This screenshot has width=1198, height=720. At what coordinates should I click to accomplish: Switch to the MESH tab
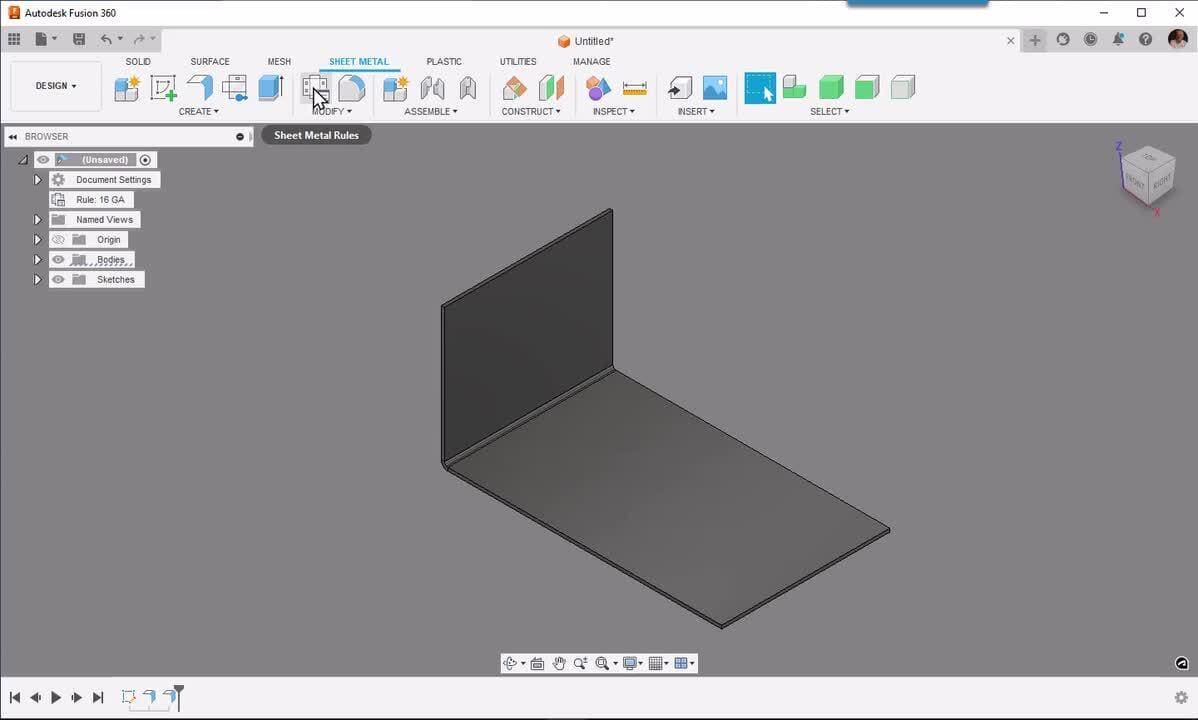click(279, 61)
